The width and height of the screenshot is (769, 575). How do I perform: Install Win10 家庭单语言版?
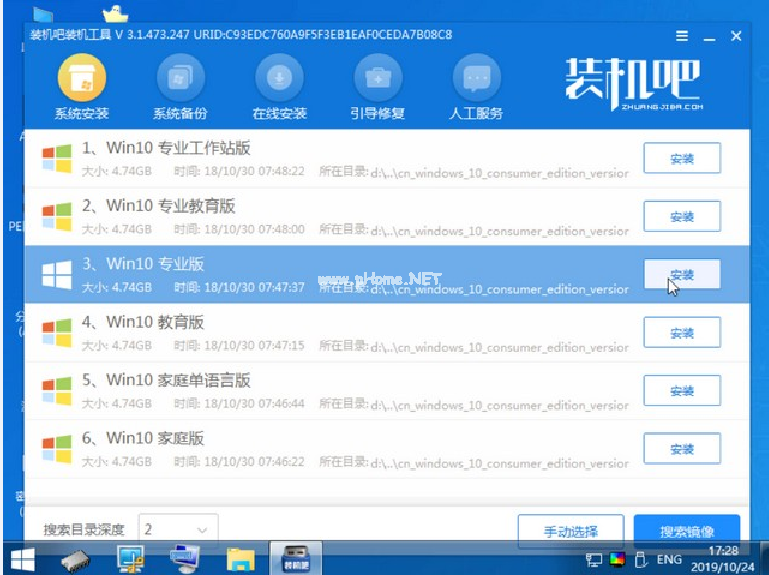pyautogui.click(x=681, y=390)
